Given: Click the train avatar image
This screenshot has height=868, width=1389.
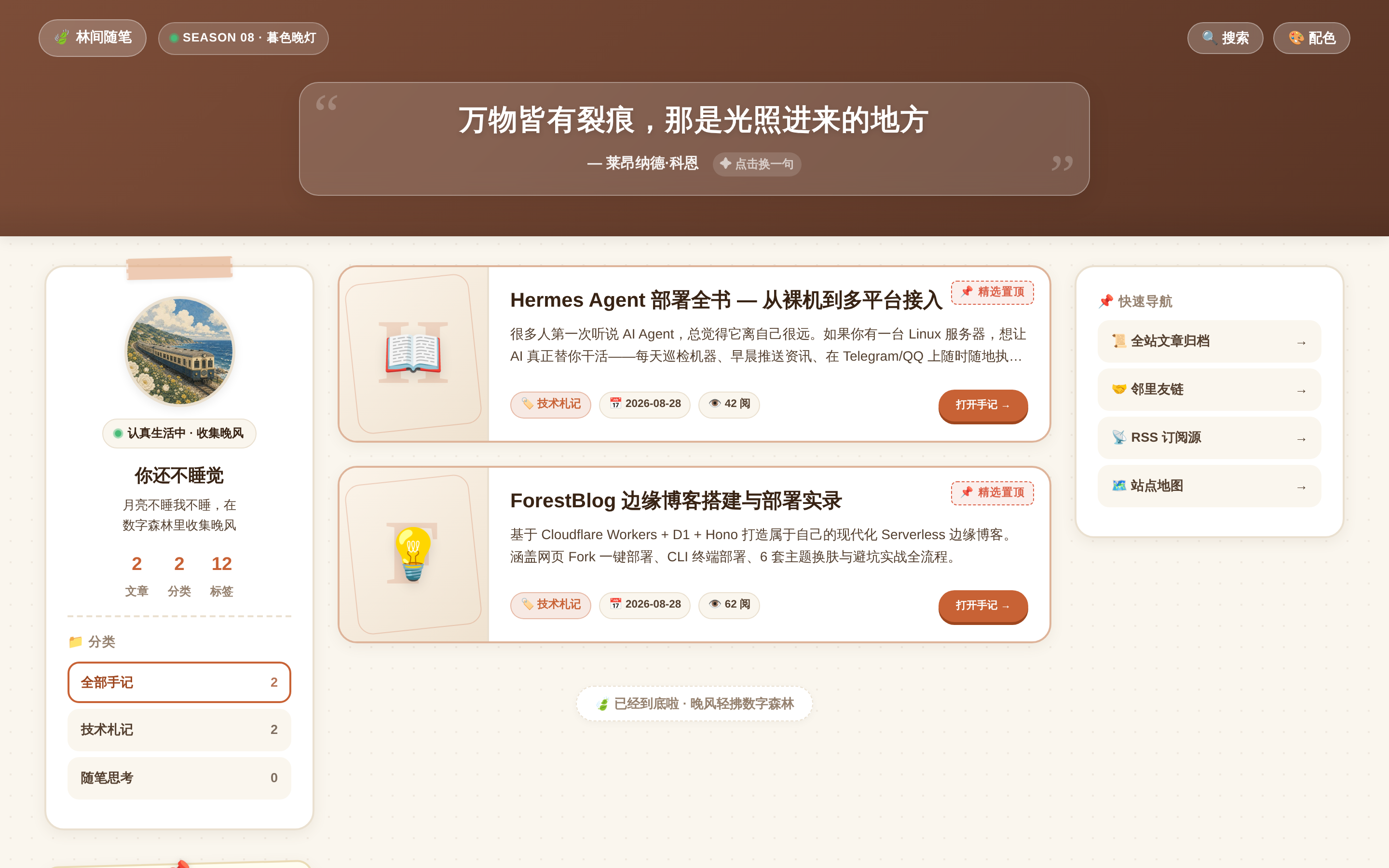Looking at the screenshot, I should [179, 351].
